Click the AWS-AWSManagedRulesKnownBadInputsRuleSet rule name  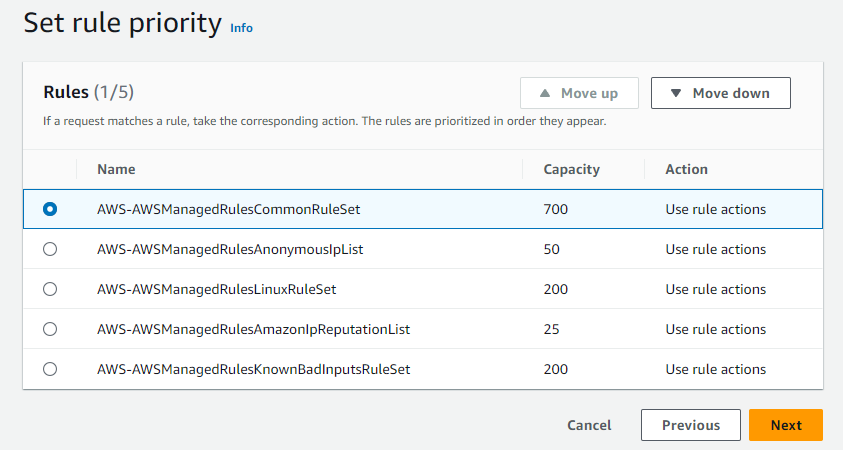(253, 369)
